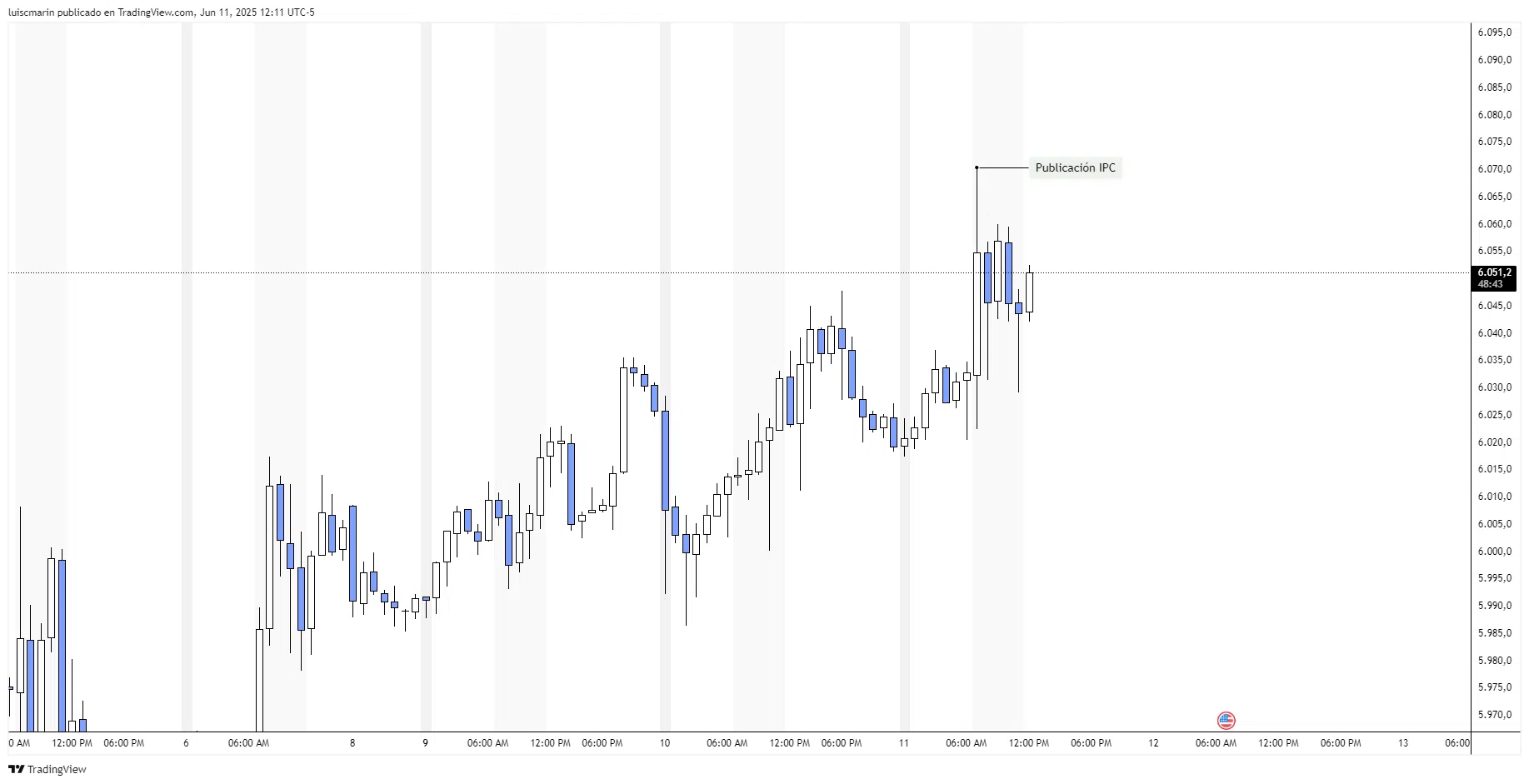Click the anchor dot of the IPC callout
This screenshot has height=784, width=1529.
[977, 167]
